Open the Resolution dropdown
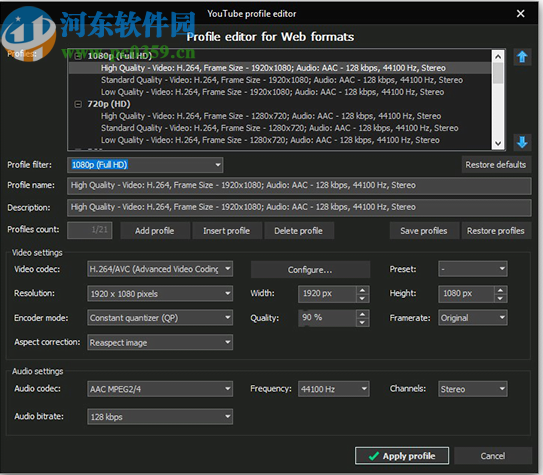543x475 pixels. [160, 294]
